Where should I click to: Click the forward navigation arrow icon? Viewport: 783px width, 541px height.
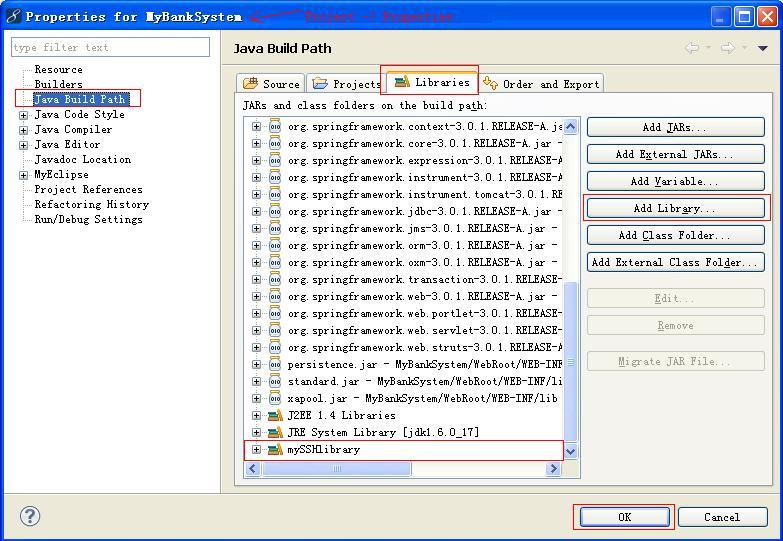coord(728,48)
